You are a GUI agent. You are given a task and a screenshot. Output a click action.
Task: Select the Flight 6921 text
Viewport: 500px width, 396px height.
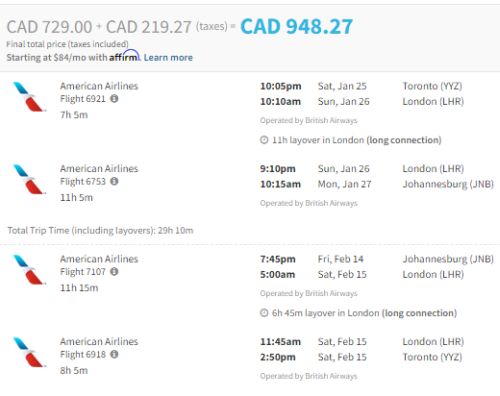point(83,99)
